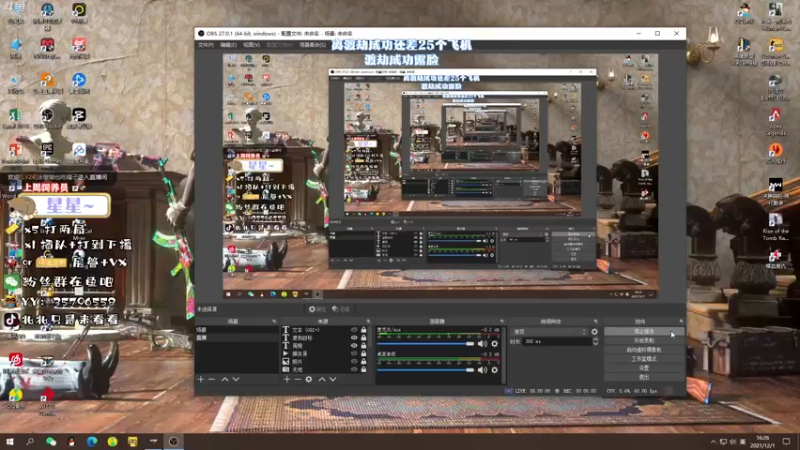The image size is (800, 450).
Task: Open properties gear above the Scenes panel
Action: tap(317, 309)
